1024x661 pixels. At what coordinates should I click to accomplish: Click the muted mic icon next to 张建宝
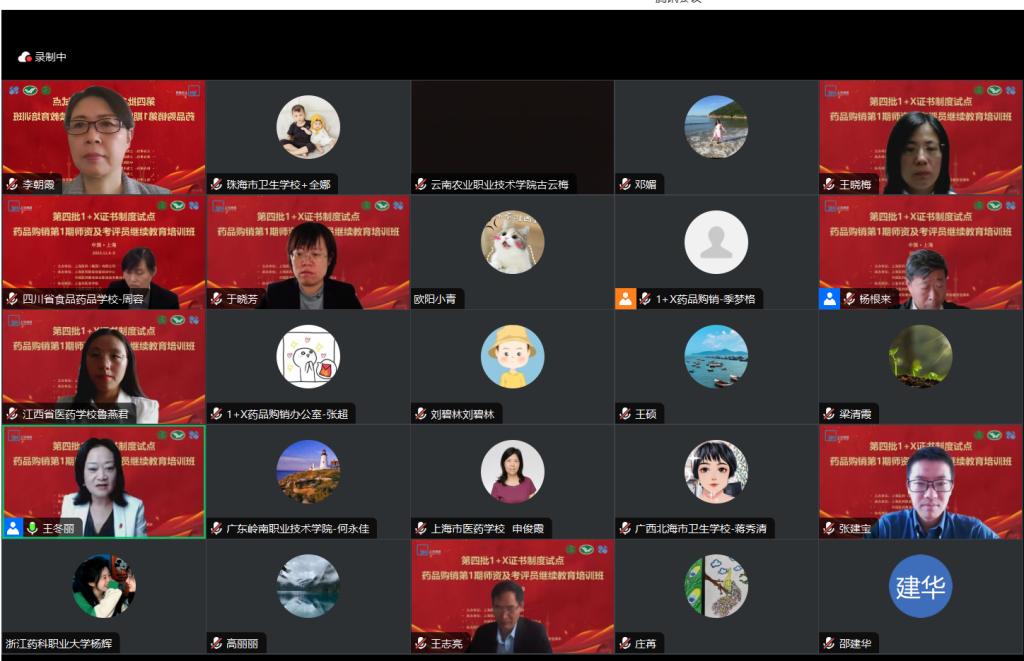(x=829, y=528)
